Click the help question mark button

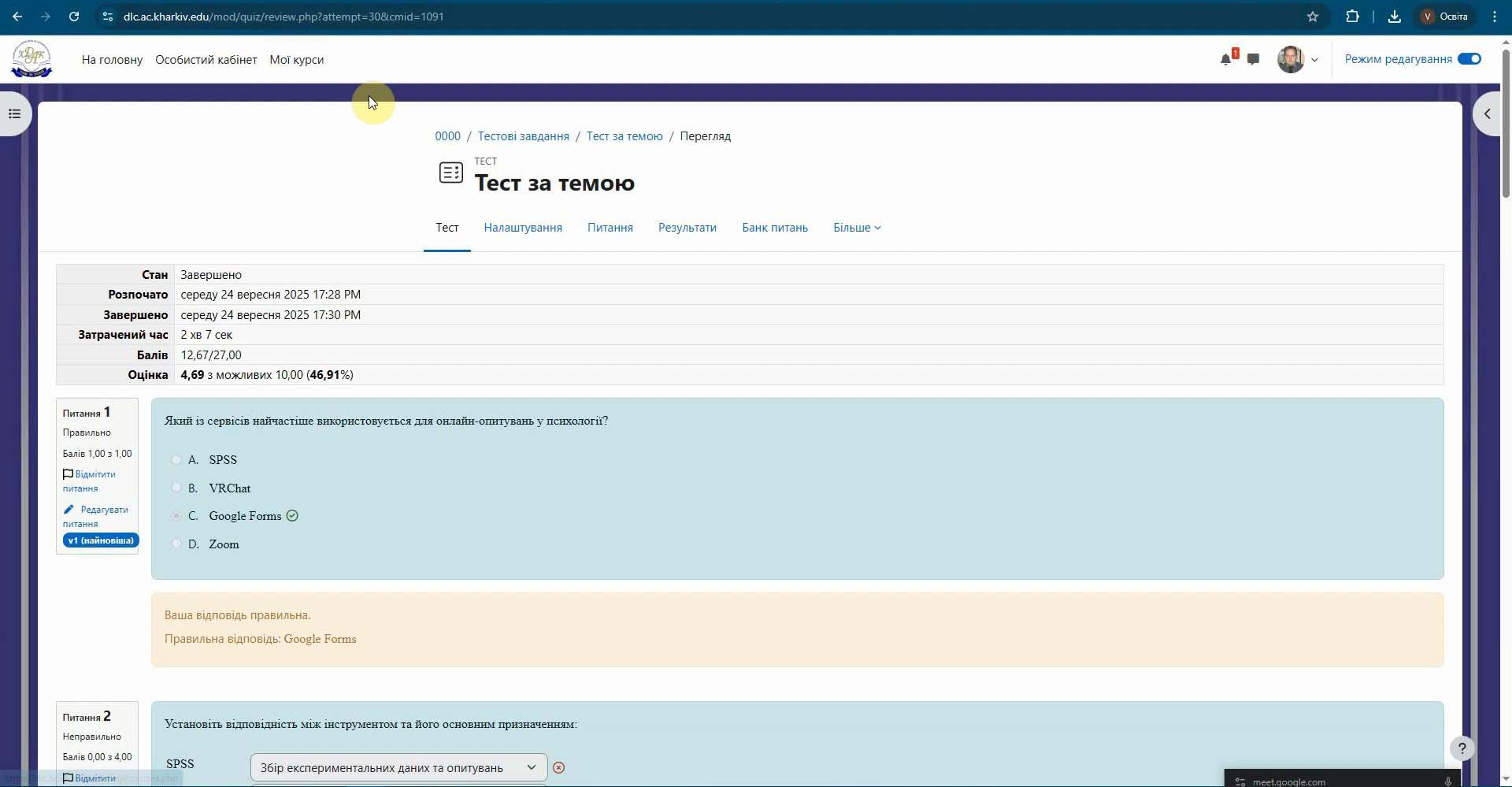1462,748
